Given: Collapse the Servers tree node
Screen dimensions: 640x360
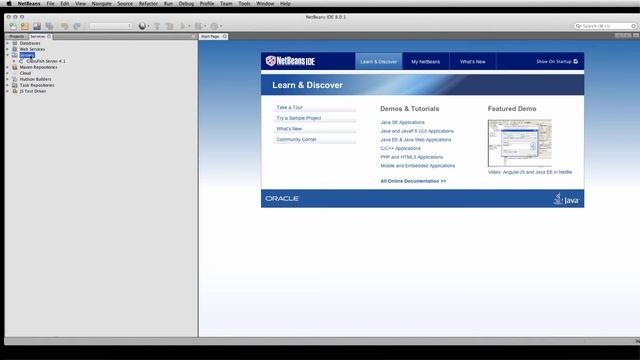Looking at the screenshot, I should point(7,55).
